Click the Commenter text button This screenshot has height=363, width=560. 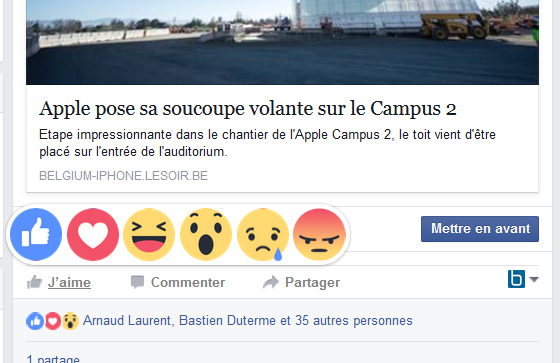click(x=188, y=282)
